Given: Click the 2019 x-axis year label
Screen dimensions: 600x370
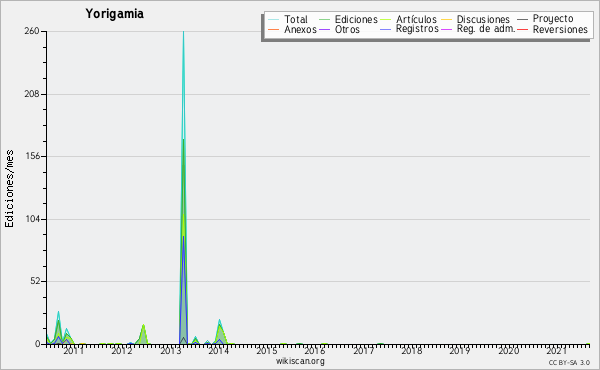Looking at the screenshot, I should [x=460, y=350].
